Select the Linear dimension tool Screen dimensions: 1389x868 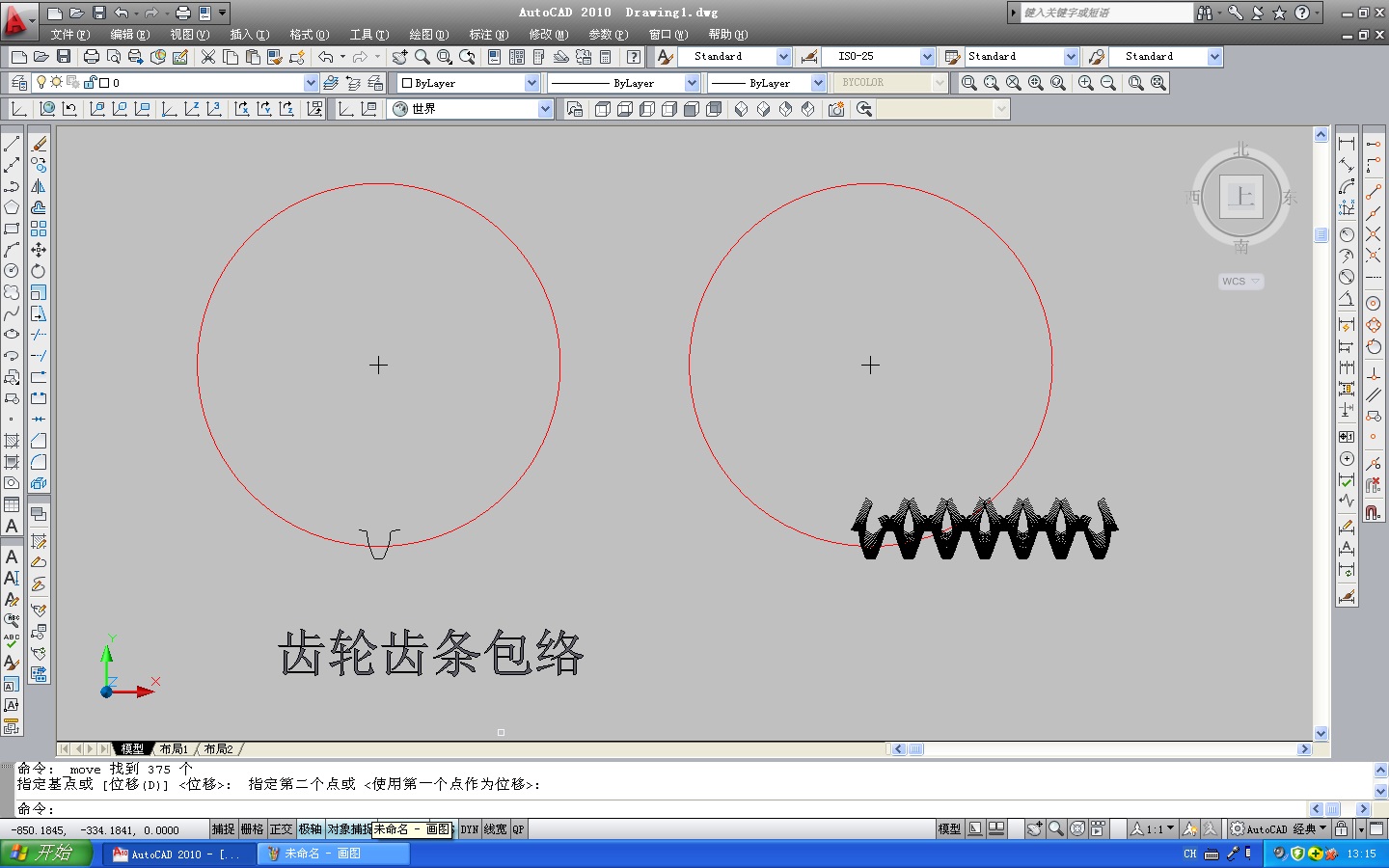coord(1347,144)
